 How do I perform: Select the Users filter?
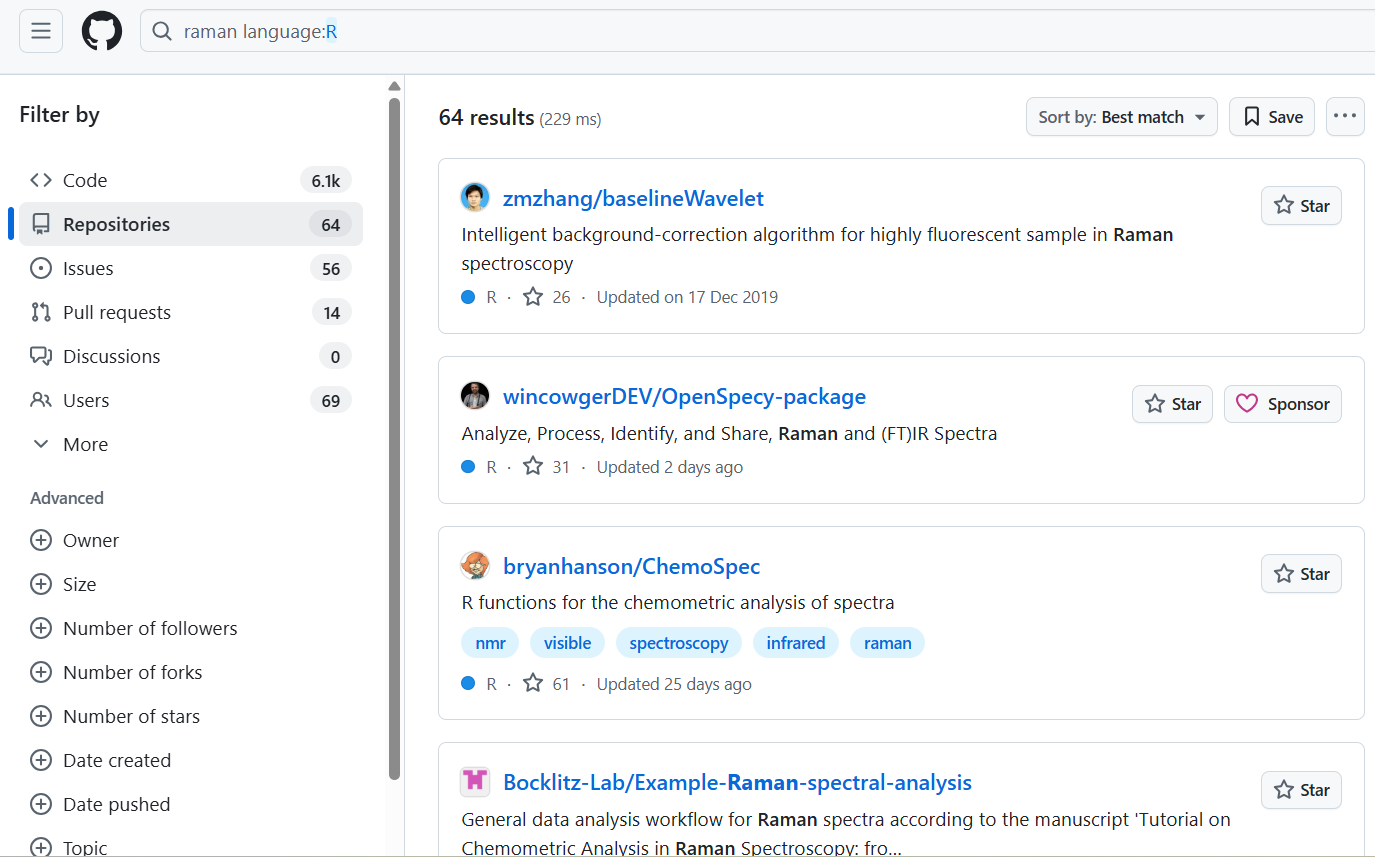click(x=191, y=400)
